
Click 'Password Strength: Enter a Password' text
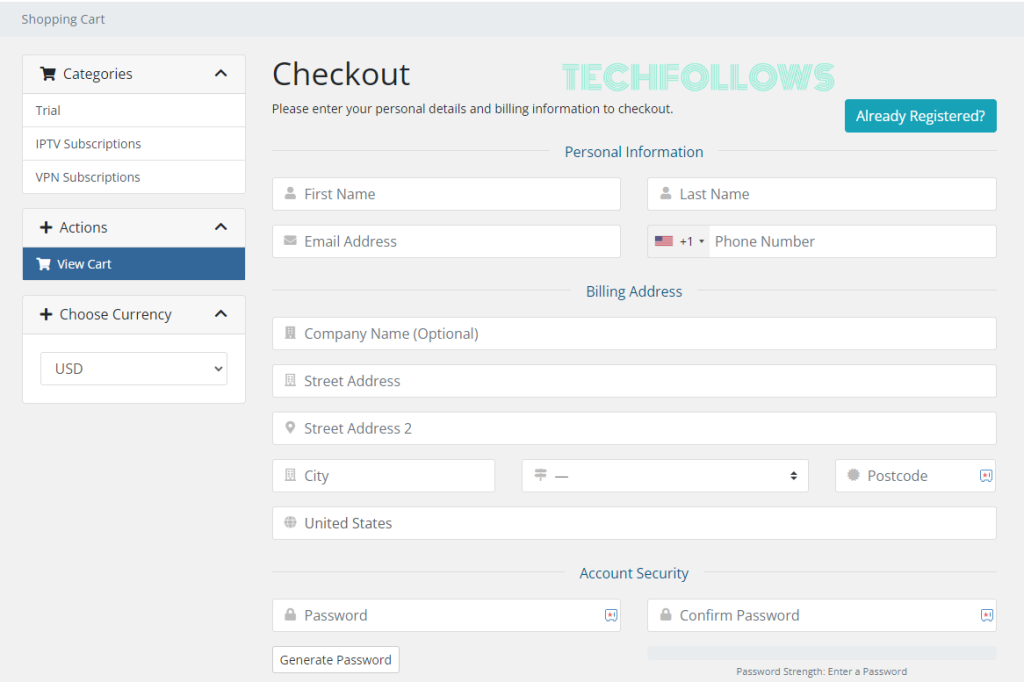pos(822,671)
